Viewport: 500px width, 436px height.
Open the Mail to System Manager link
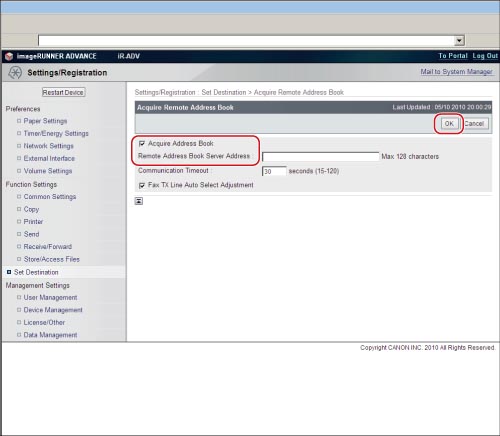[456, 72]
